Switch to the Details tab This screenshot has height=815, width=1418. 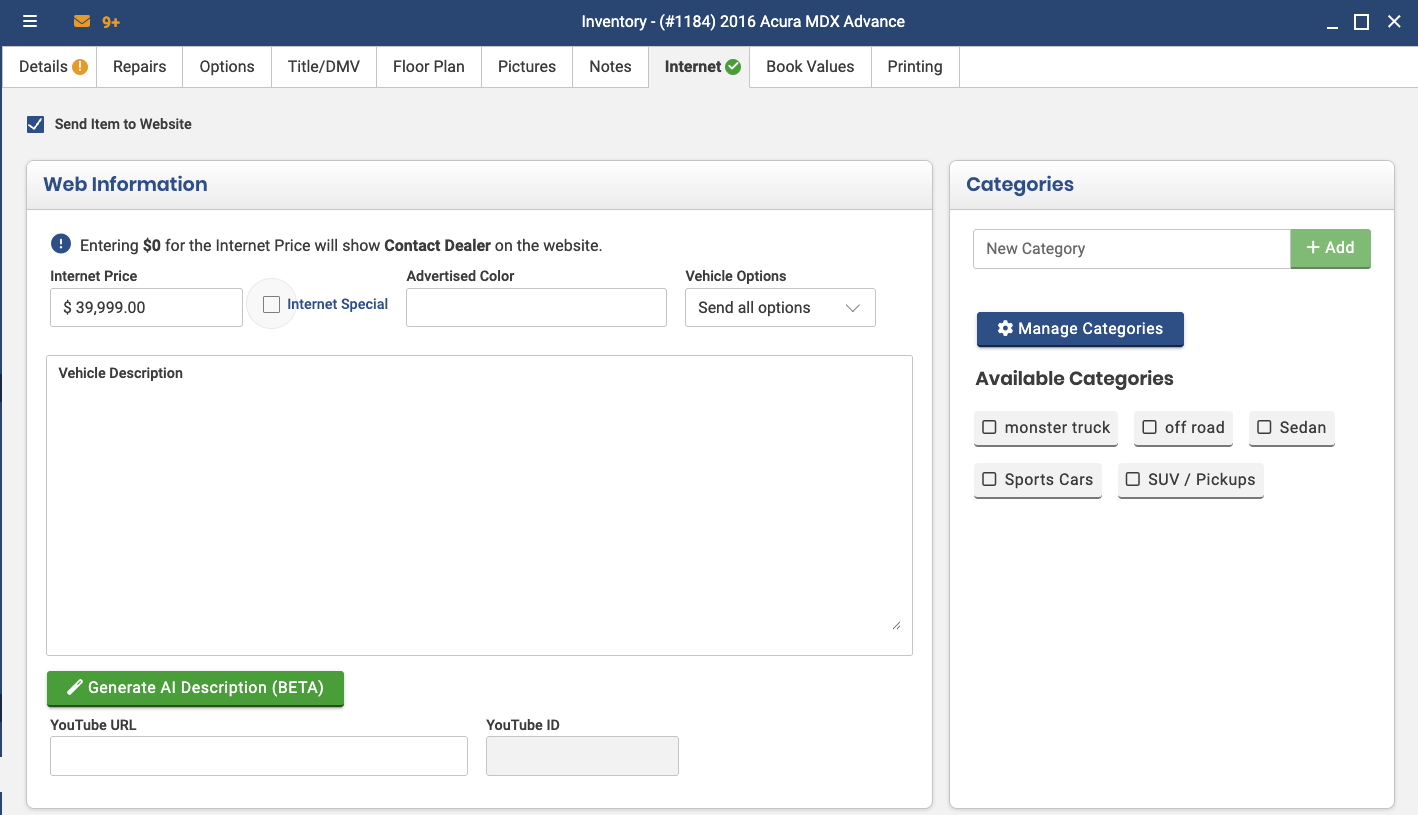[50, 67]
